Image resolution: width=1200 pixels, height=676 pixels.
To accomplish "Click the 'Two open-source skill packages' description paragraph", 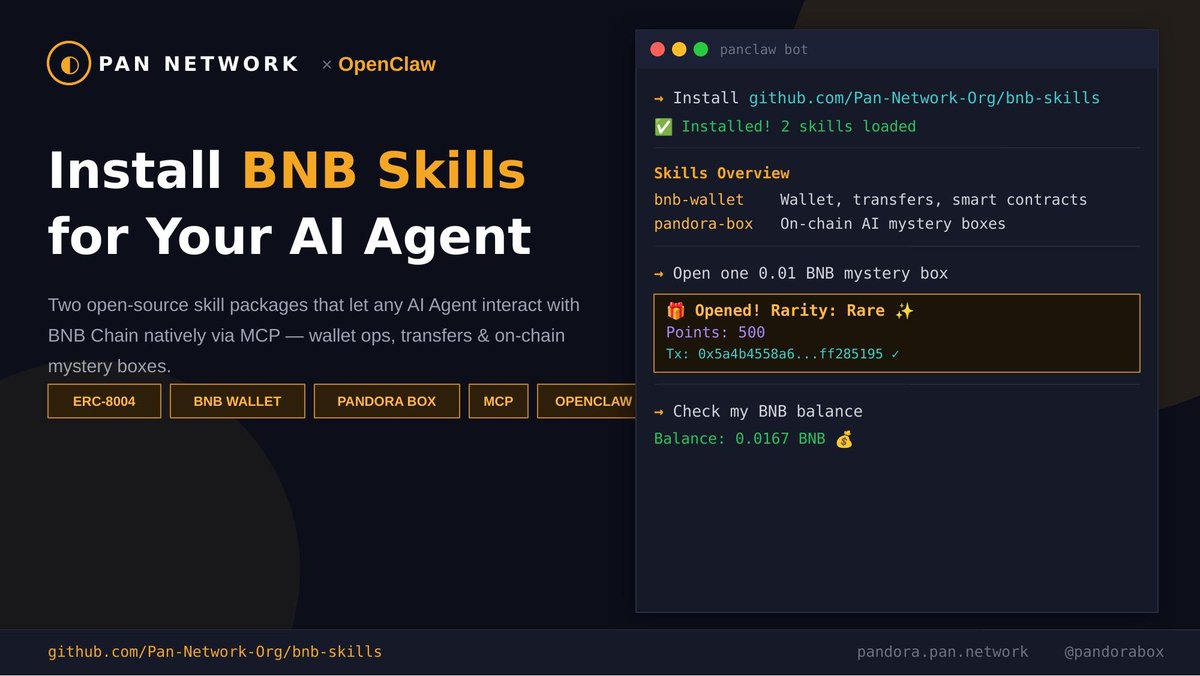I will click(x=314, y=335).
